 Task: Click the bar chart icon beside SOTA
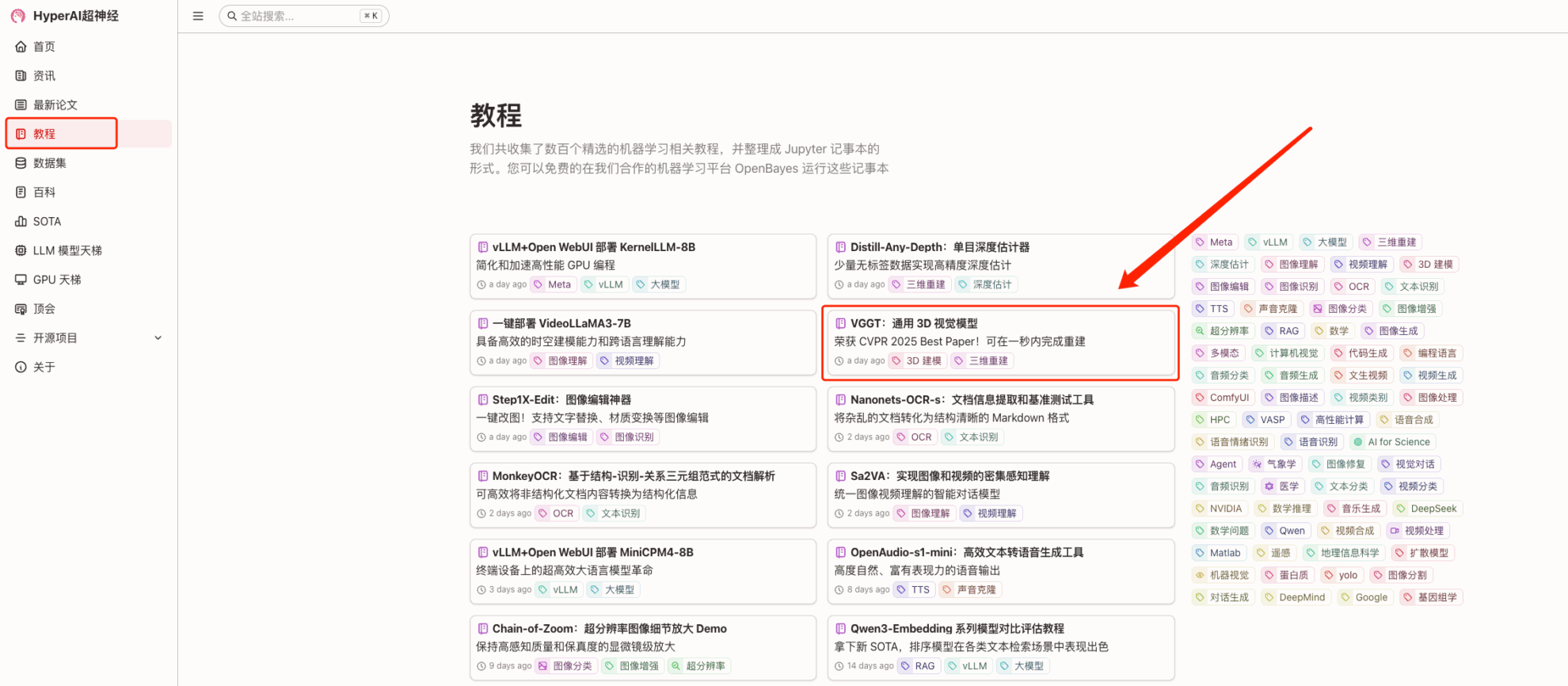(21, 222)
